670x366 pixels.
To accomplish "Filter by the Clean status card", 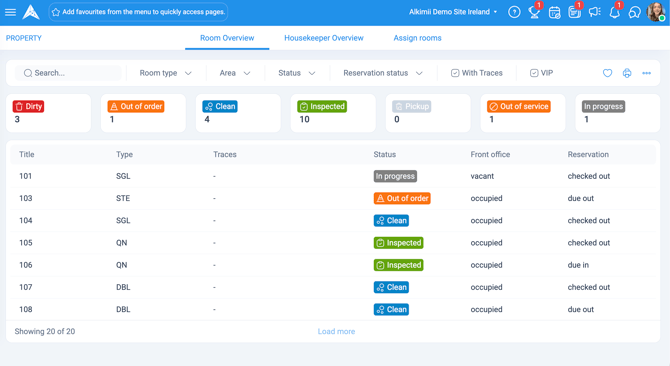I will pos(238,113).
